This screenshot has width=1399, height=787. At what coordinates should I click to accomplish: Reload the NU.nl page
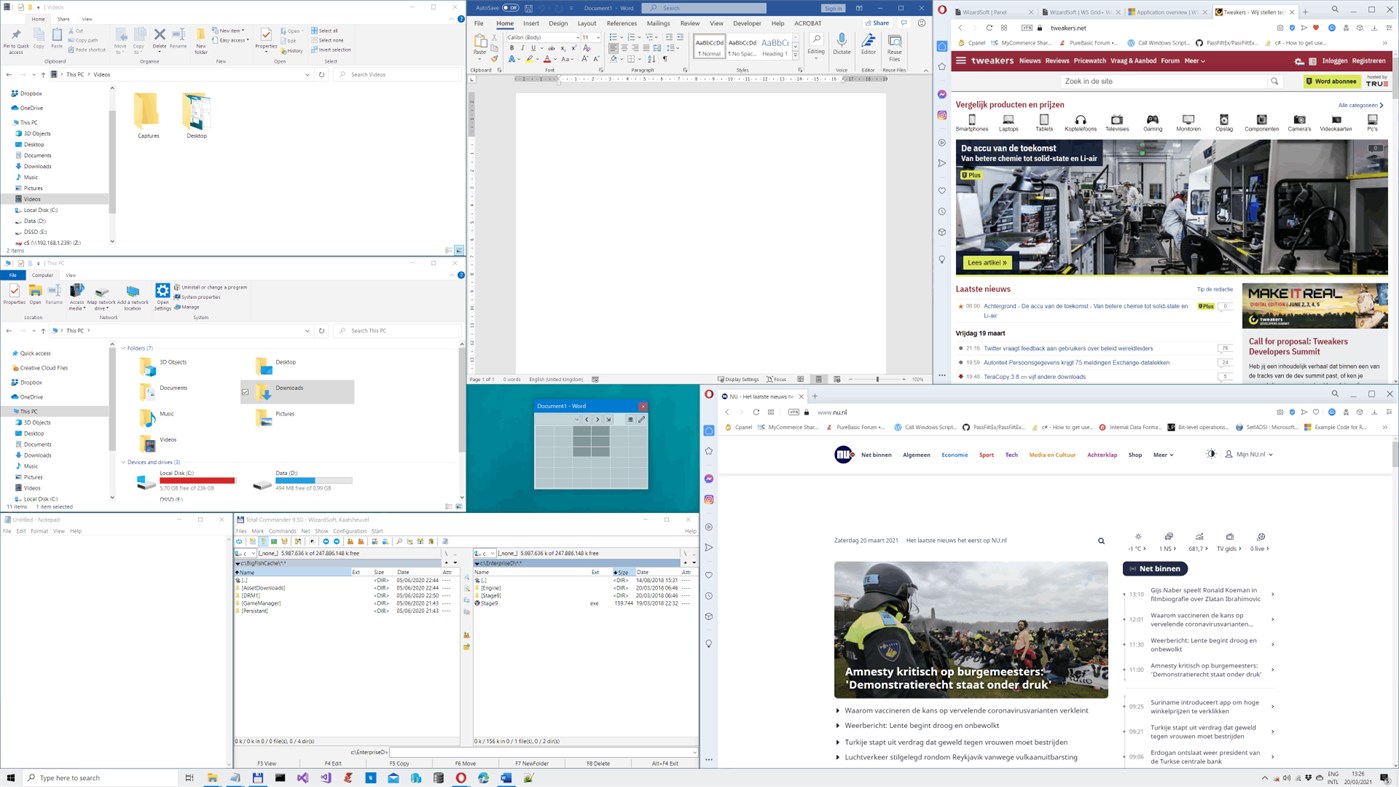click(x=756, y=412)
